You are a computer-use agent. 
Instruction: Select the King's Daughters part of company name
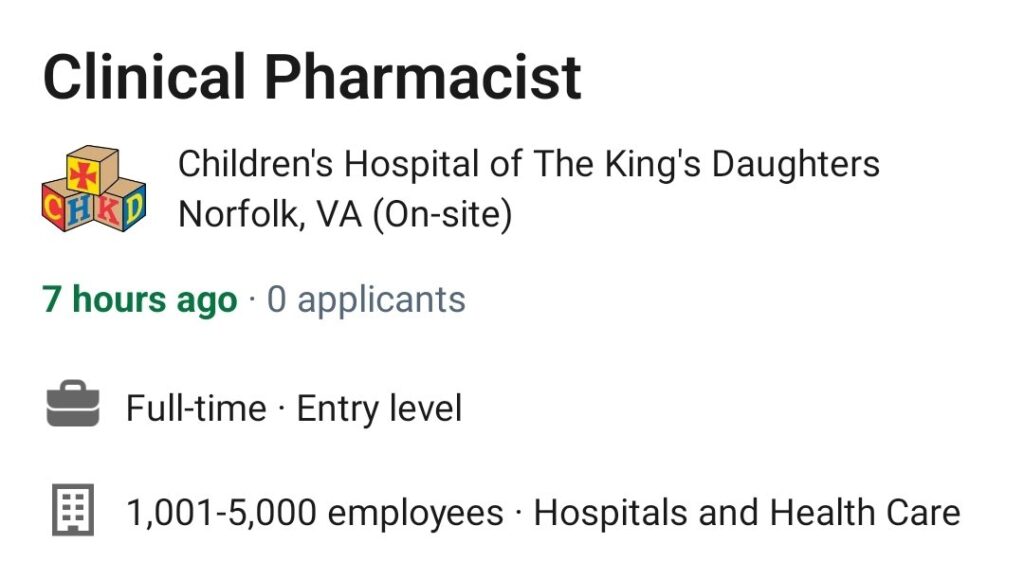pos(742,164)
